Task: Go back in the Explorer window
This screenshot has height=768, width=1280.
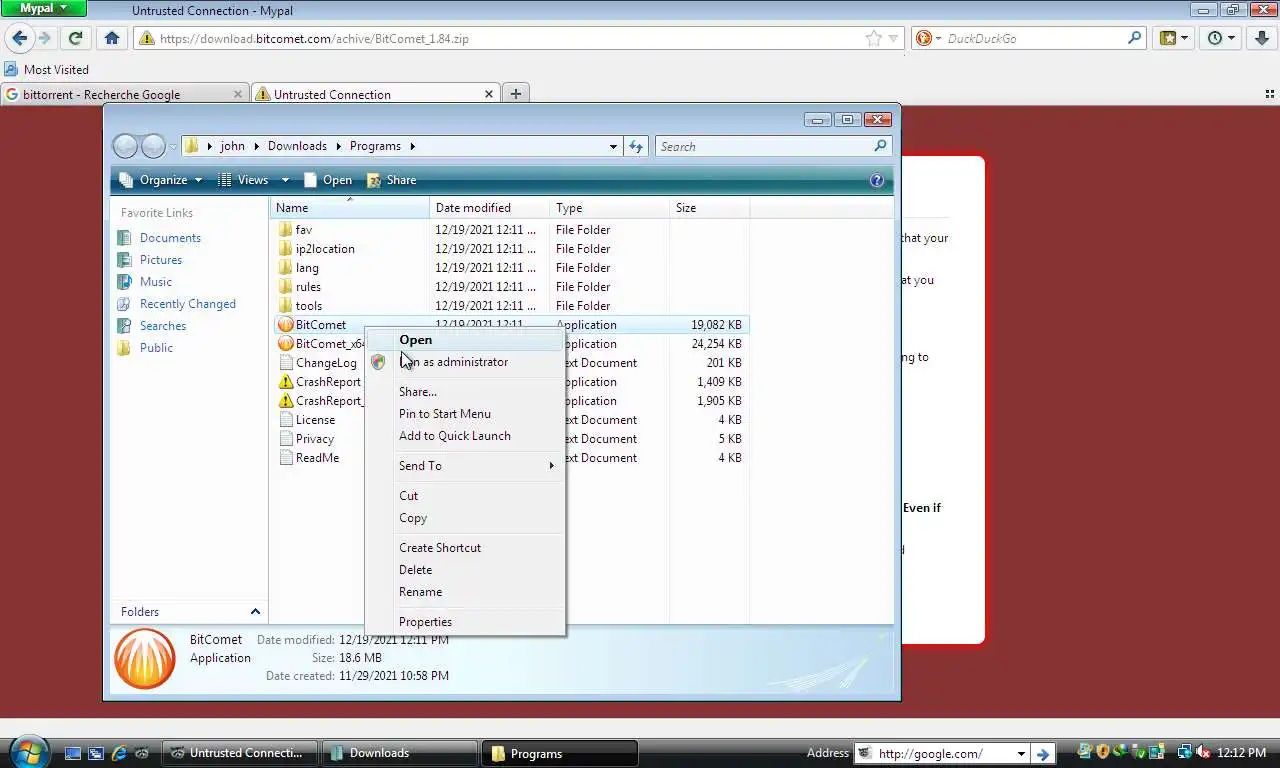Action: point(125,146)
